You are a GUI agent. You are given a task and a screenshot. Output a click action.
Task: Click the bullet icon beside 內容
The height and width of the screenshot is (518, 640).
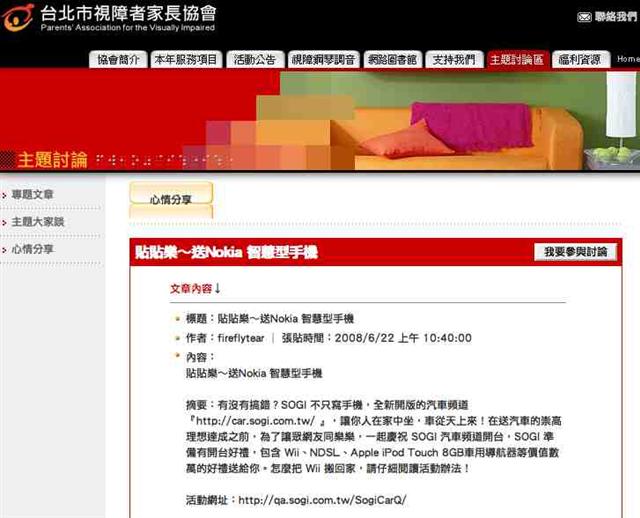(x=177, y=356)
